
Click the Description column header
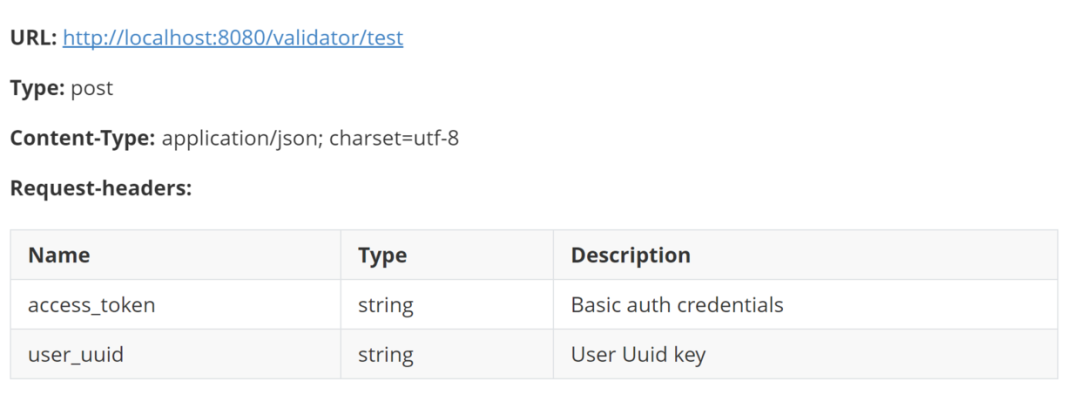[x=806, y=255]
